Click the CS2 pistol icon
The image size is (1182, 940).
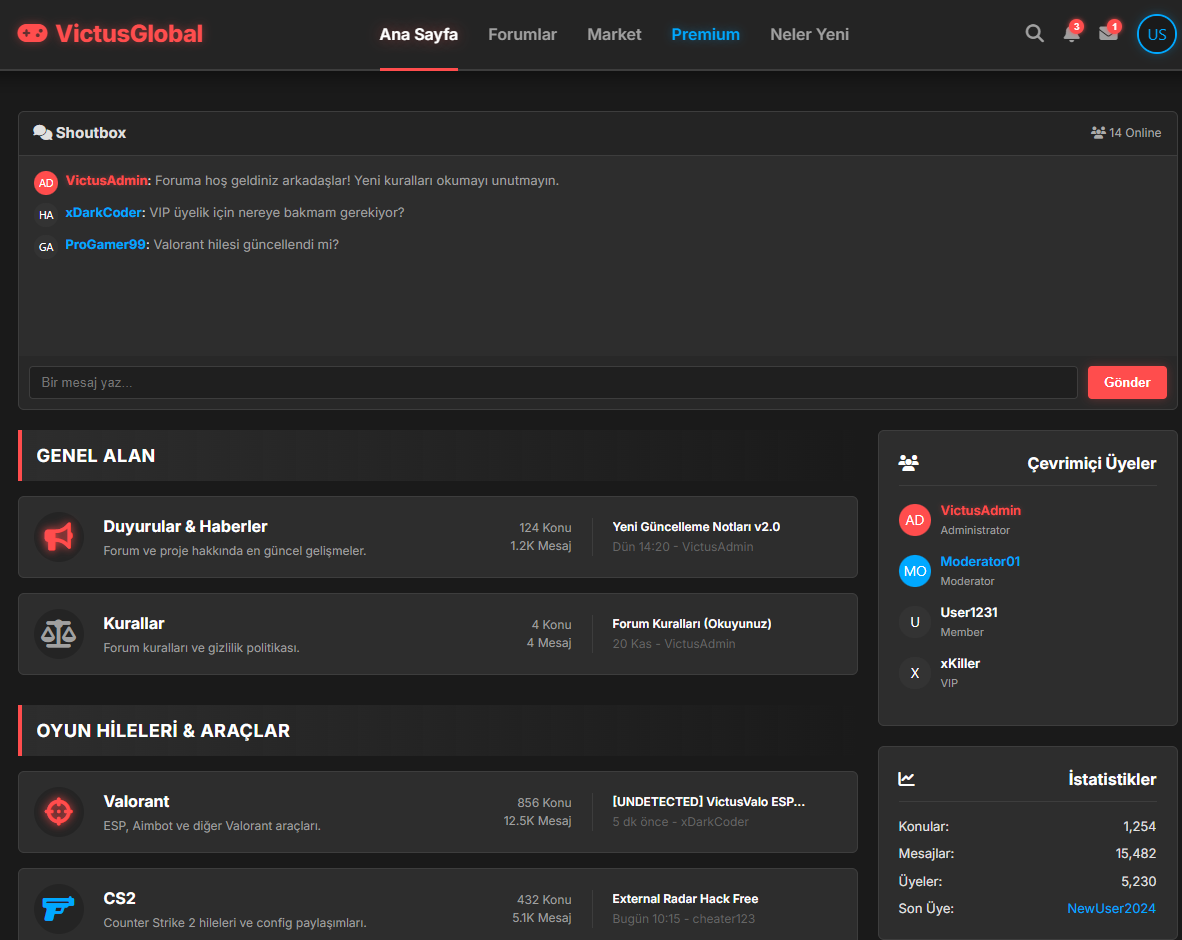pos(59,908)
